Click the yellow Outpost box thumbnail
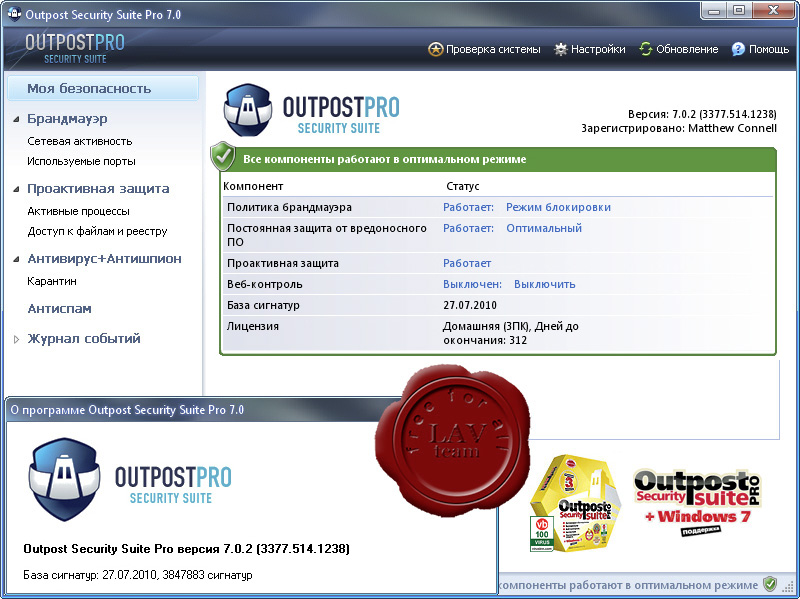 click(x=574, y=503)
